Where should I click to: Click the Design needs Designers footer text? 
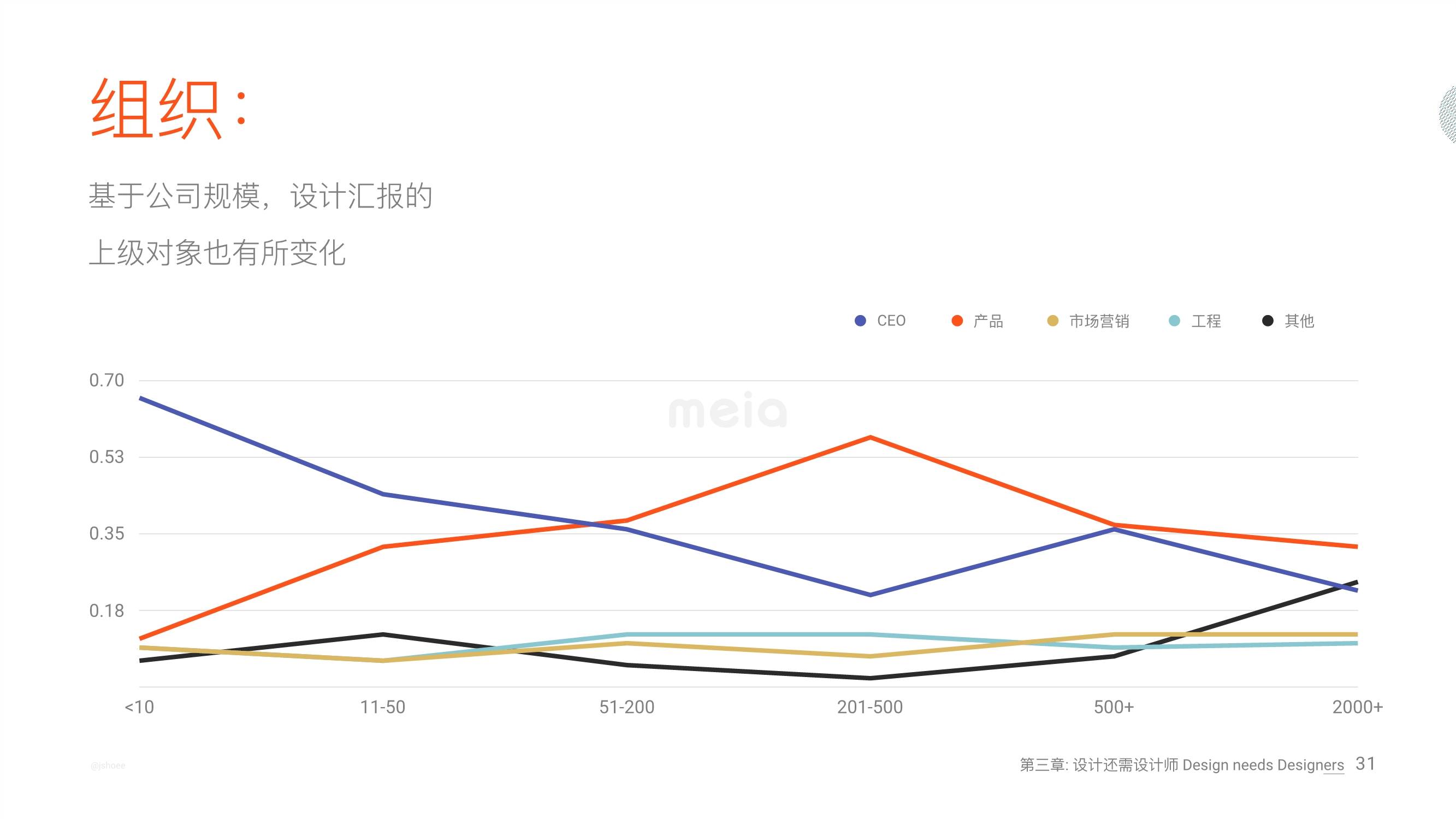1263,765
